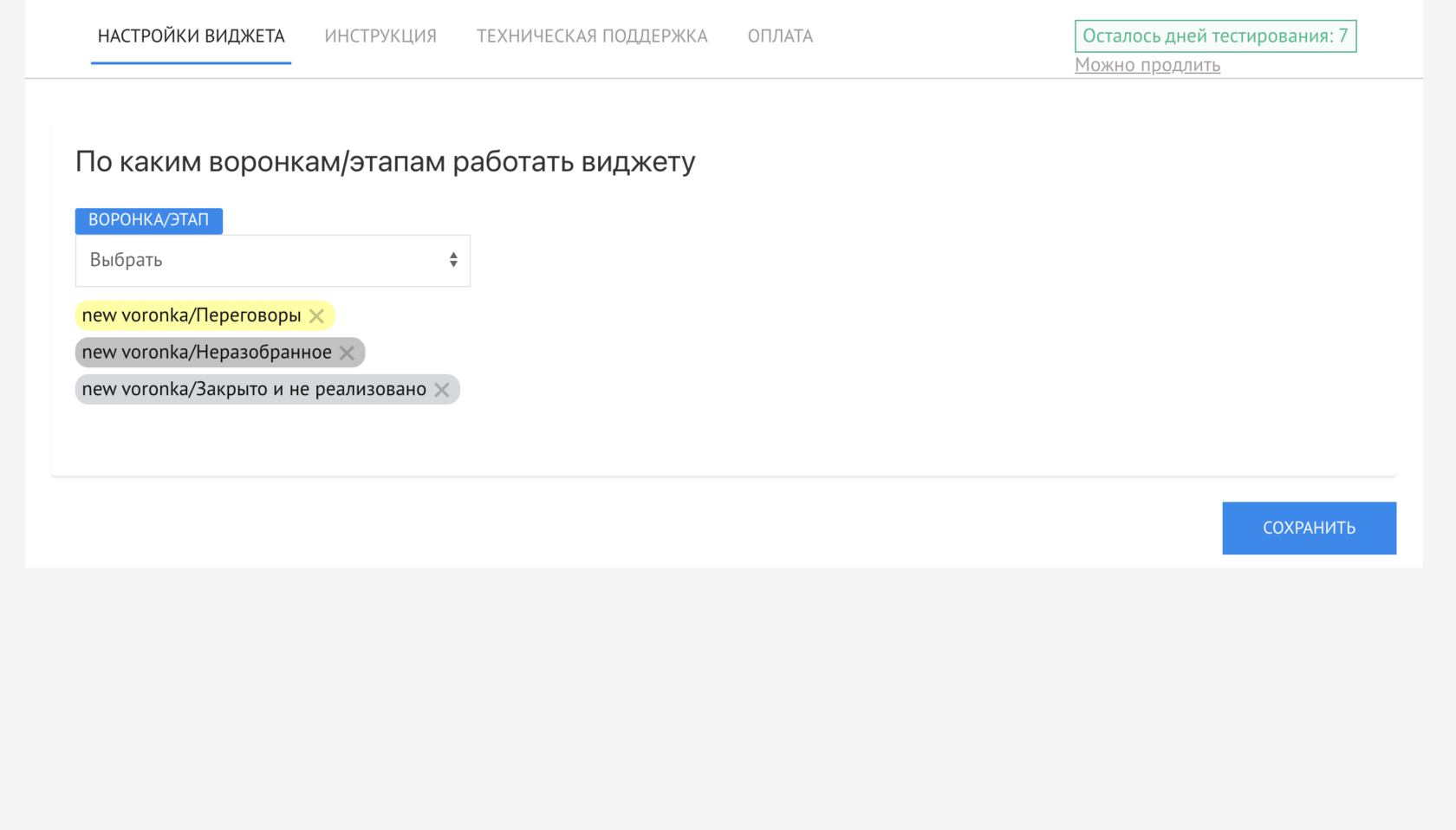Click the cross icon on the Неразобранное chip

click(348, 353)
